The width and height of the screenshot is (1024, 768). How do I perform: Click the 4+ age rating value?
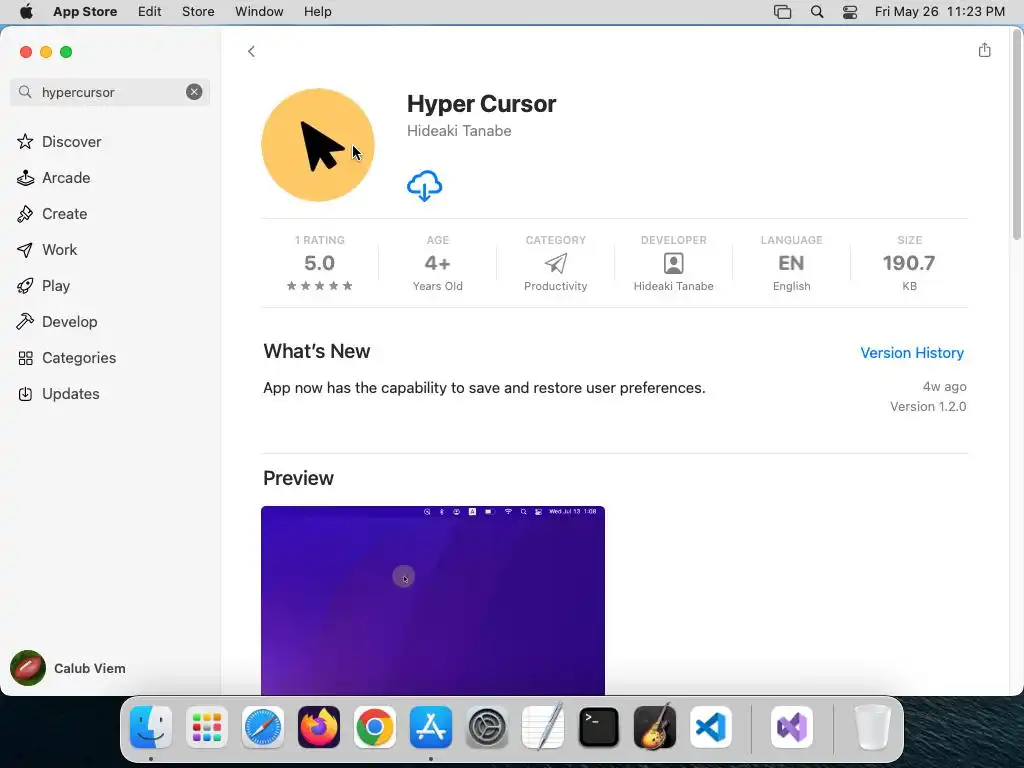point(438,263)
